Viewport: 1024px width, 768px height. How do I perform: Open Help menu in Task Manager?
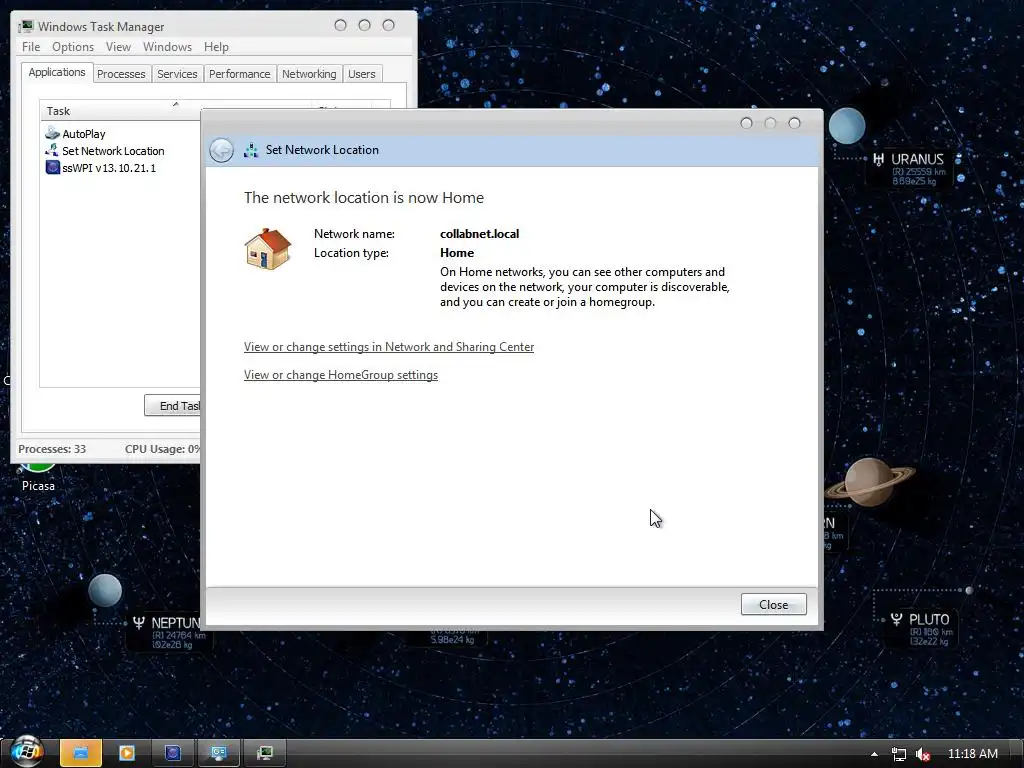click(x=216, y=47)
